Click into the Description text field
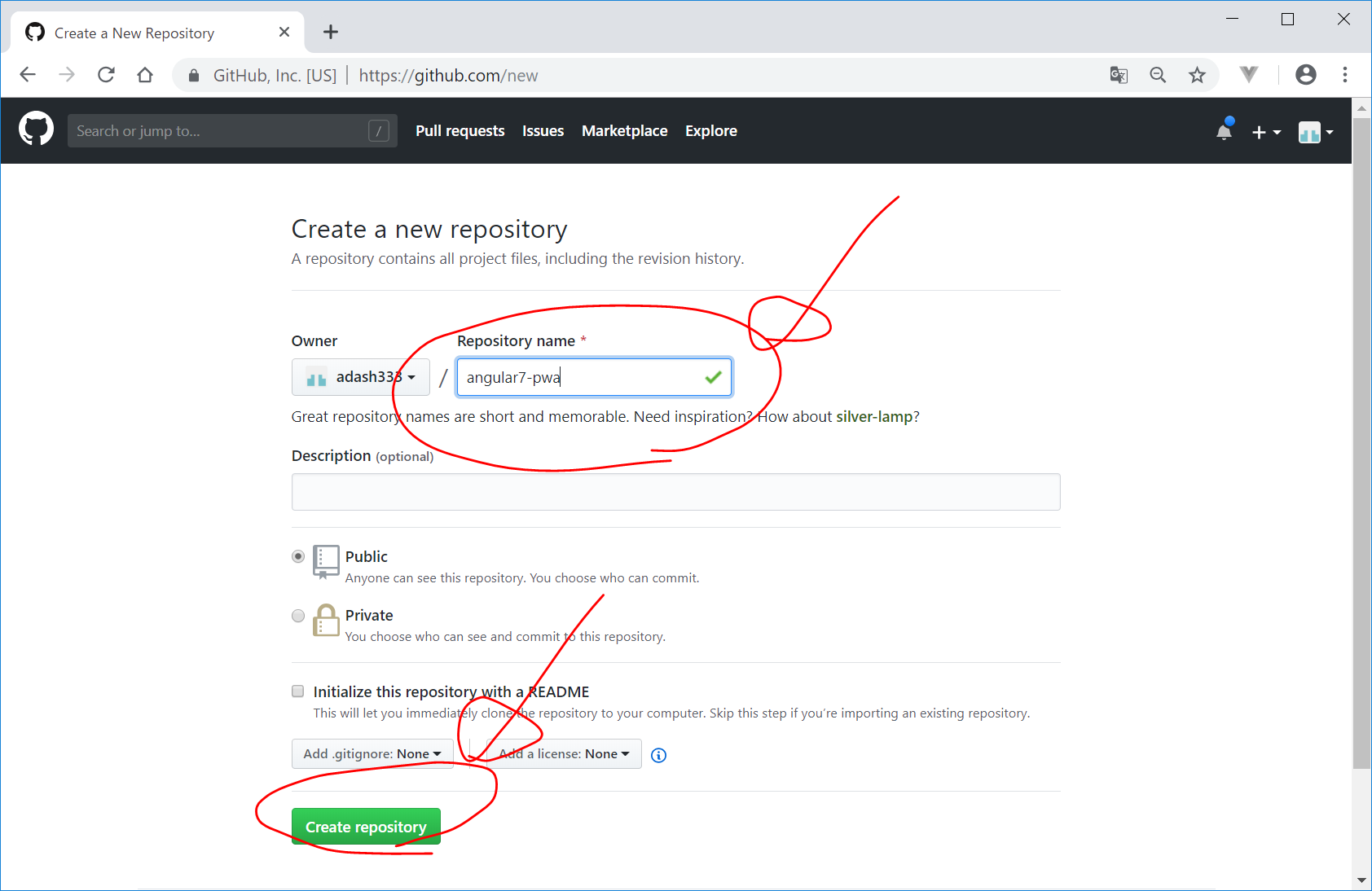Image resolution: width=1372 pixels, height=891 pixels. click(675, 492)
